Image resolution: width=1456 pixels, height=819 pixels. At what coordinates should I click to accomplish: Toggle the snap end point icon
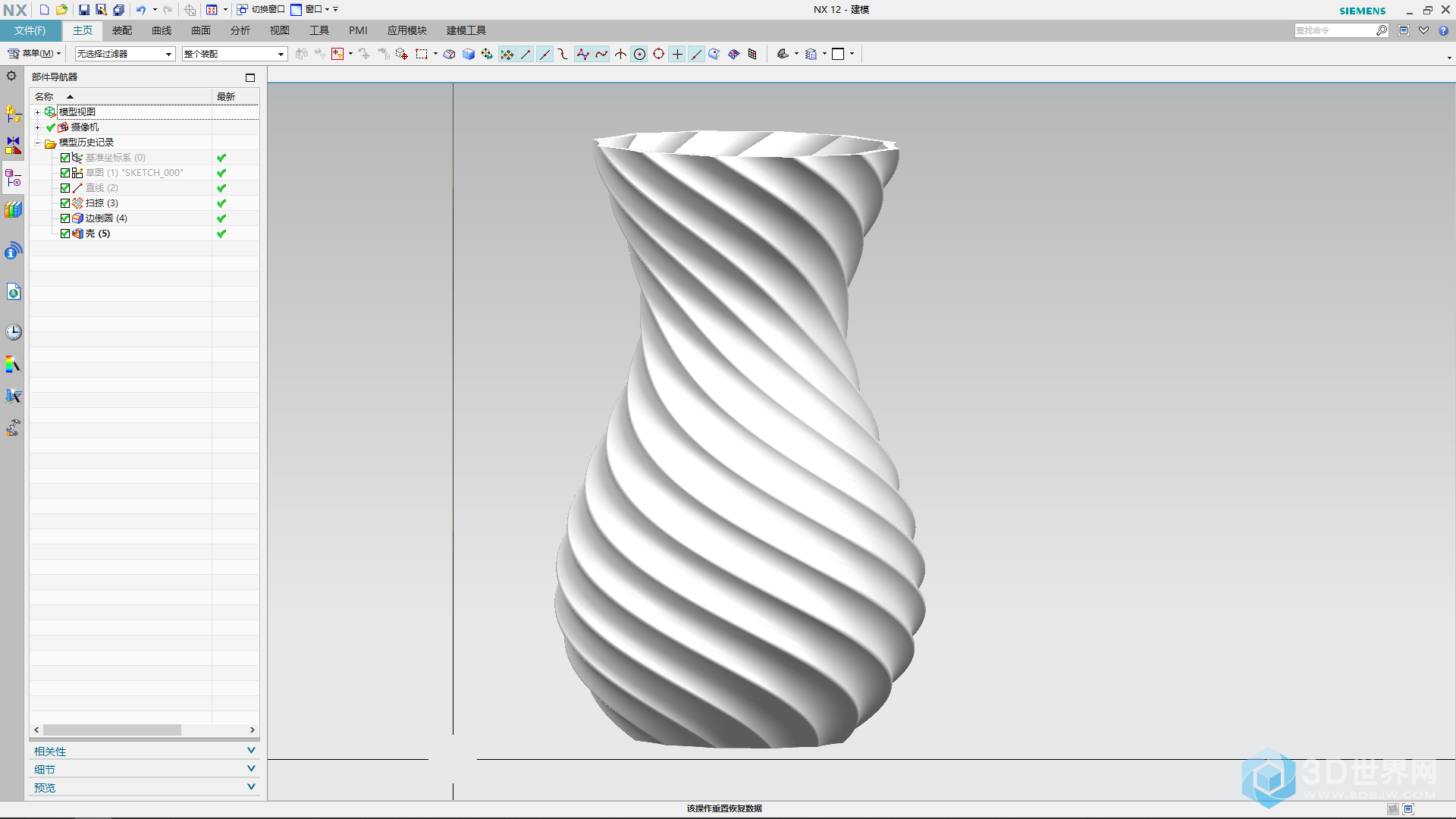pos(526,54)
